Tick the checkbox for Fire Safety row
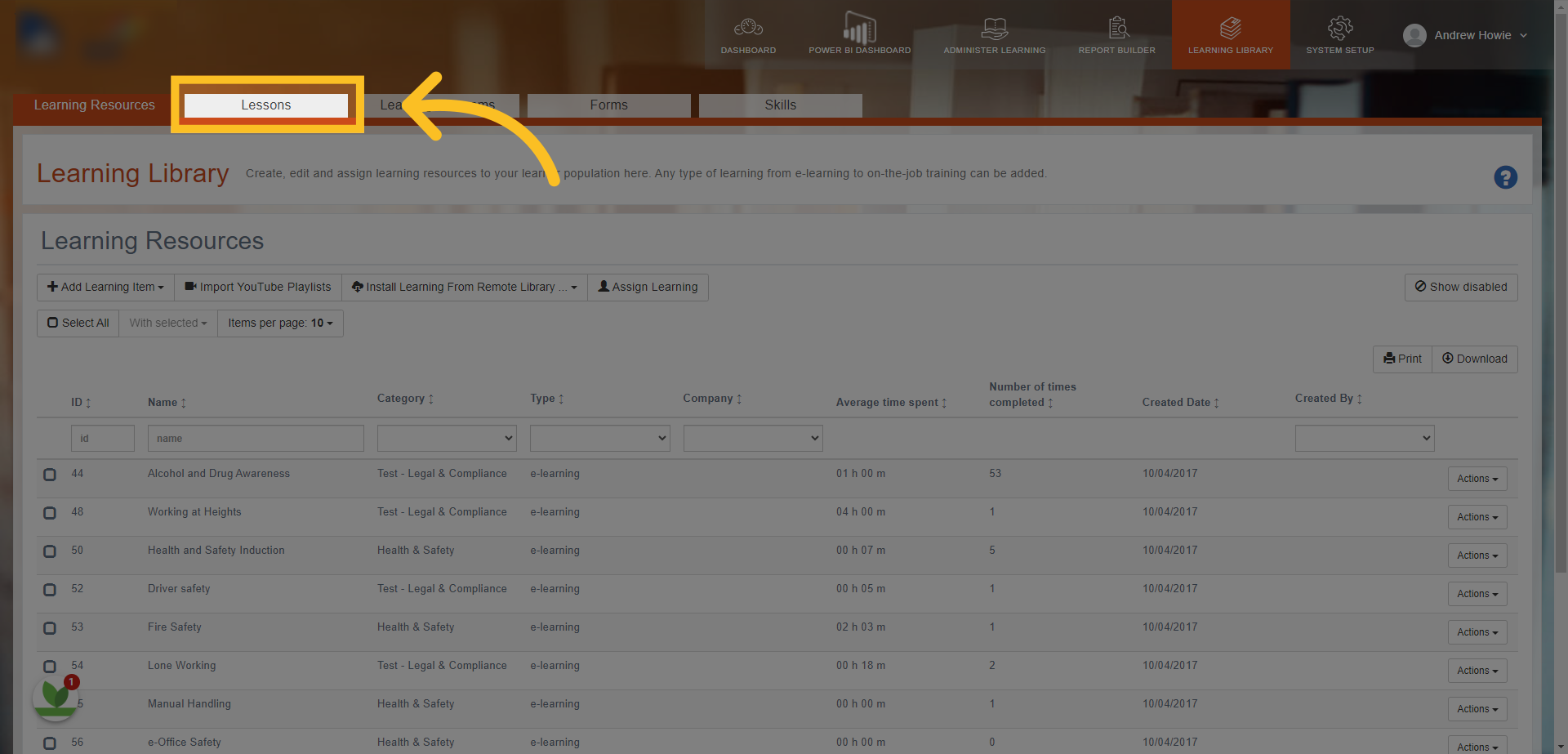 (x=50, y=628)
